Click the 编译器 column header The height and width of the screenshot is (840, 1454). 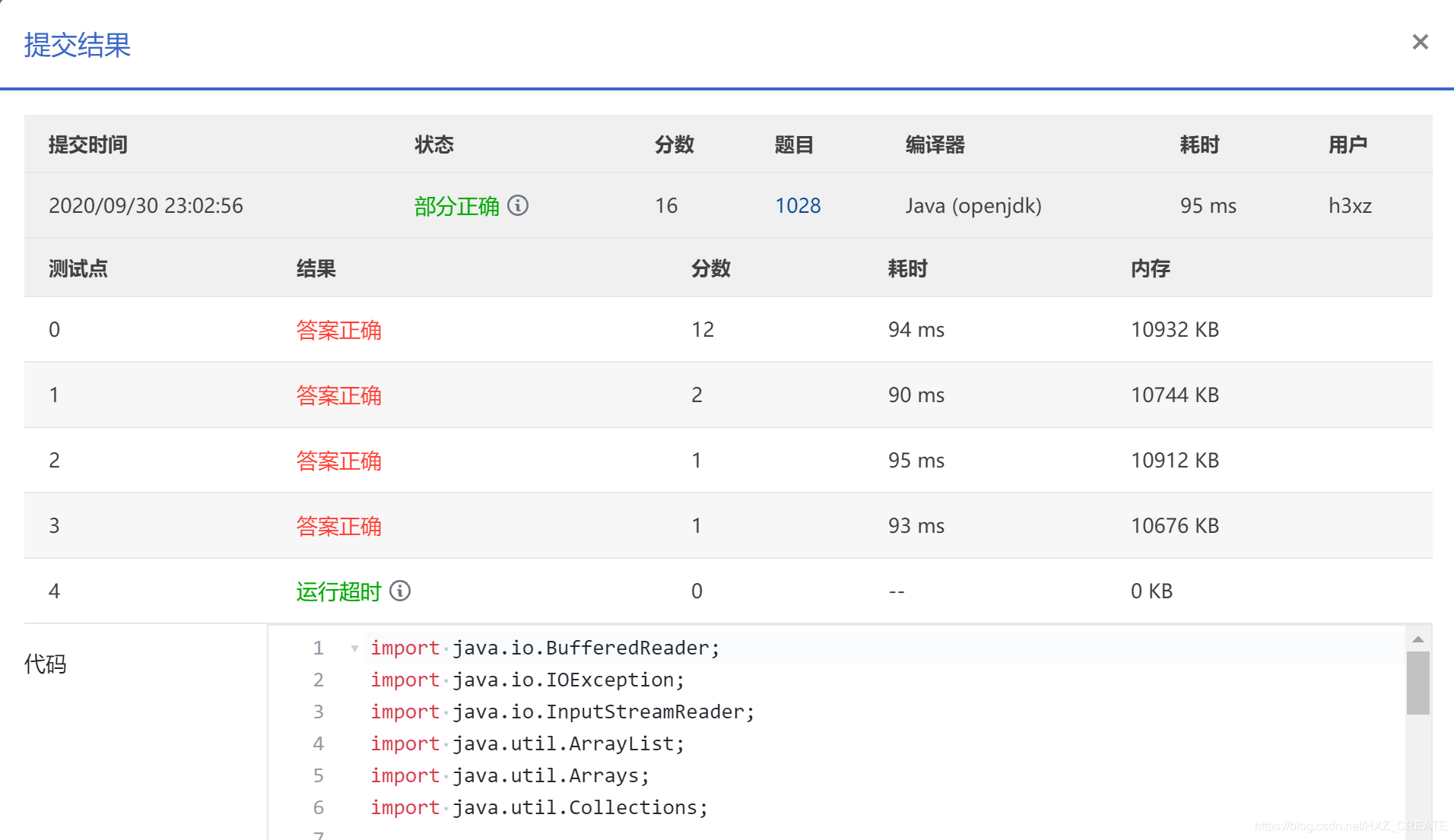point(935,144)
